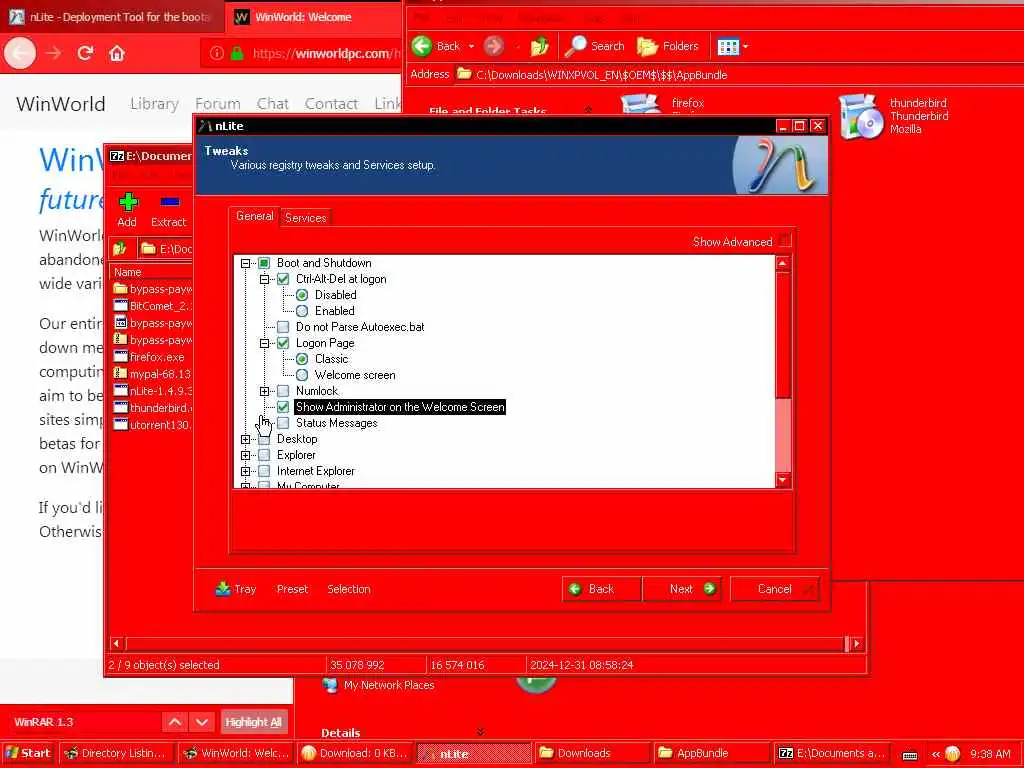Check the Status Messages checkbox
The width and height of the screenshot is (1024, 768).
pos(283,423)
